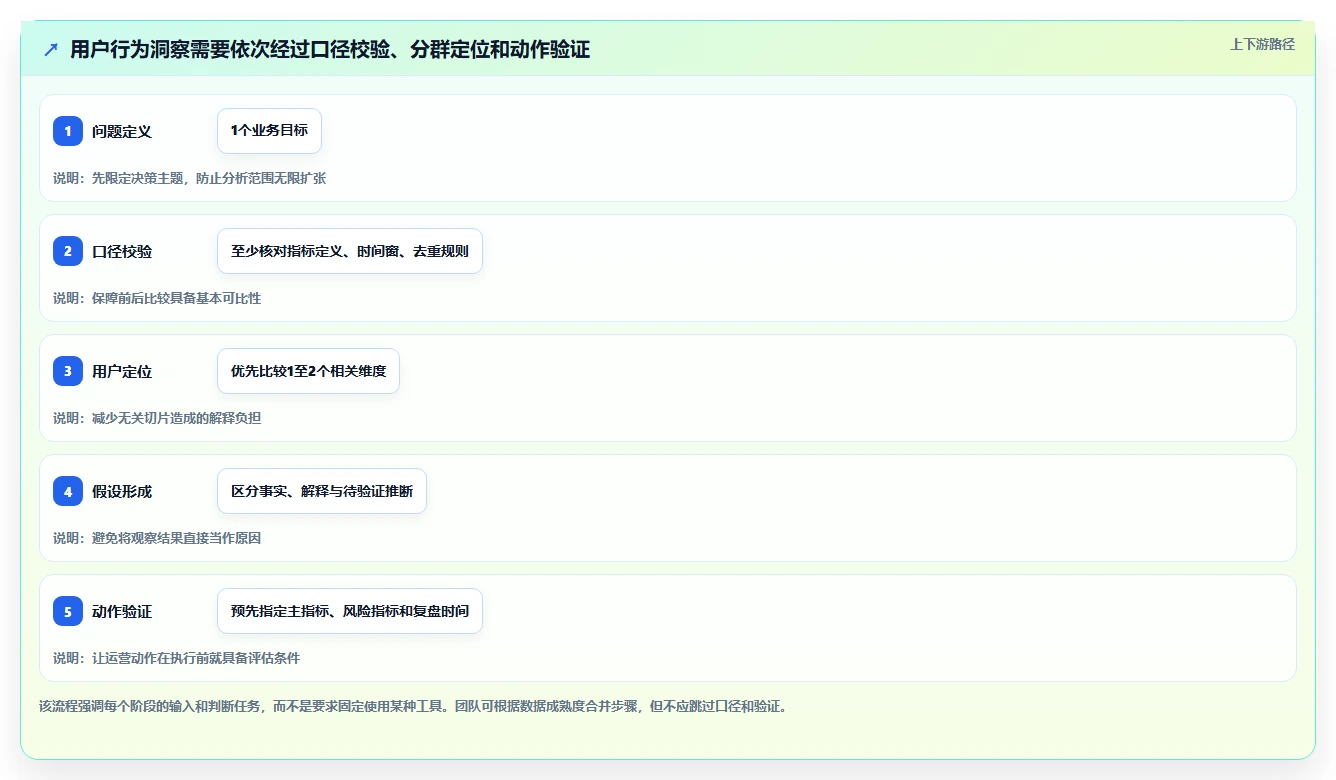
Task: Click the step 3 number badge
Action: tap(68, 371)
